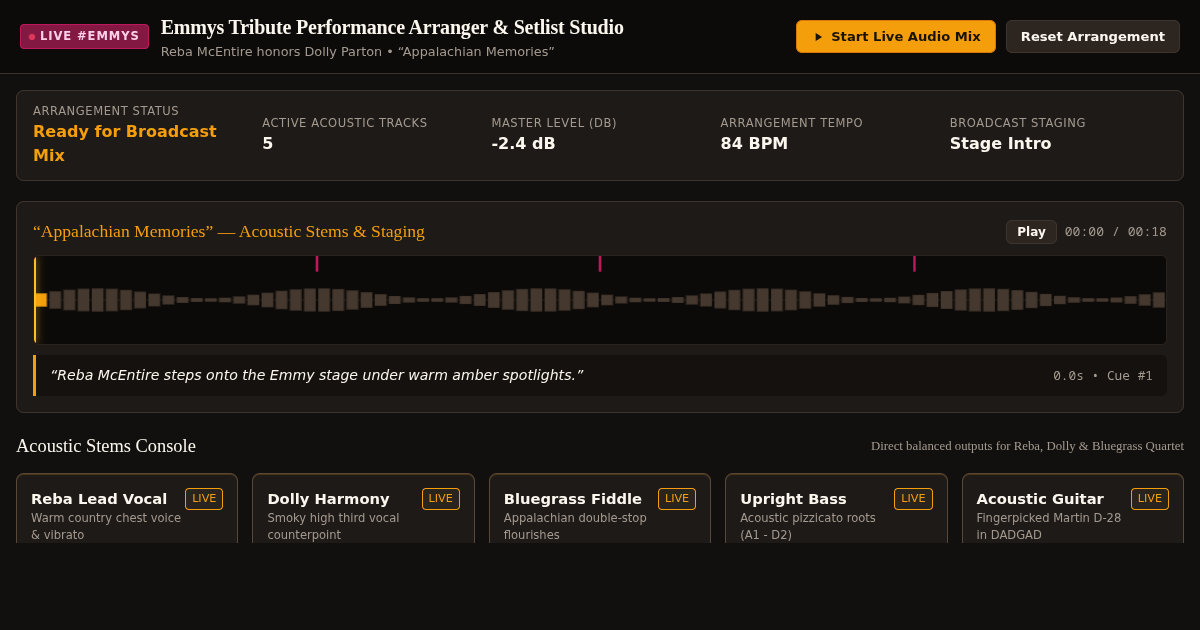1200x630 pixels.
Task: Reset the arrangement
Action: [x=1093, y=36]
